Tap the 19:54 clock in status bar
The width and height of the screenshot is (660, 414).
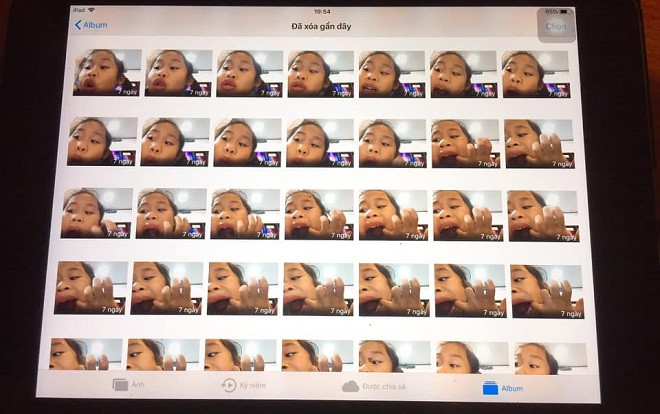click(x=322, y=10)
